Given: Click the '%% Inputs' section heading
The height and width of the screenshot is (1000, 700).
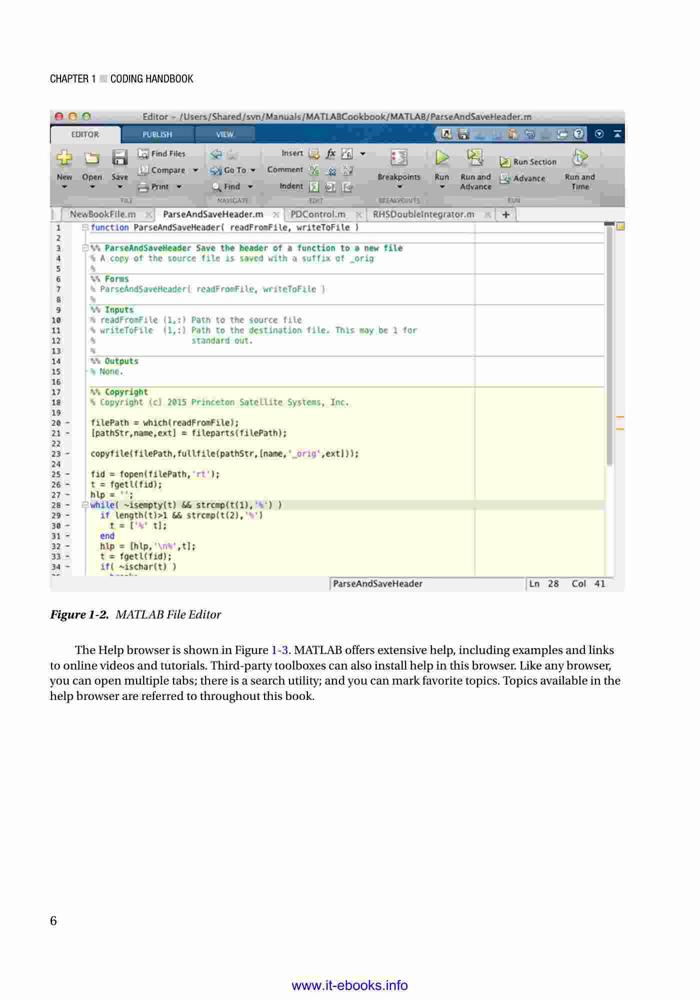Looking at the screenshot, I should coord(112,310).
